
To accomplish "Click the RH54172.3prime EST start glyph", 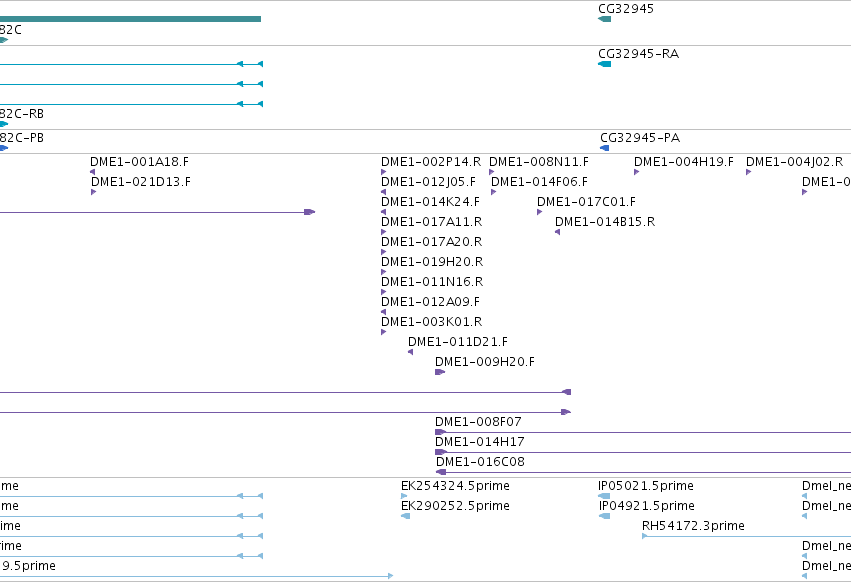I will click(645, 536).
